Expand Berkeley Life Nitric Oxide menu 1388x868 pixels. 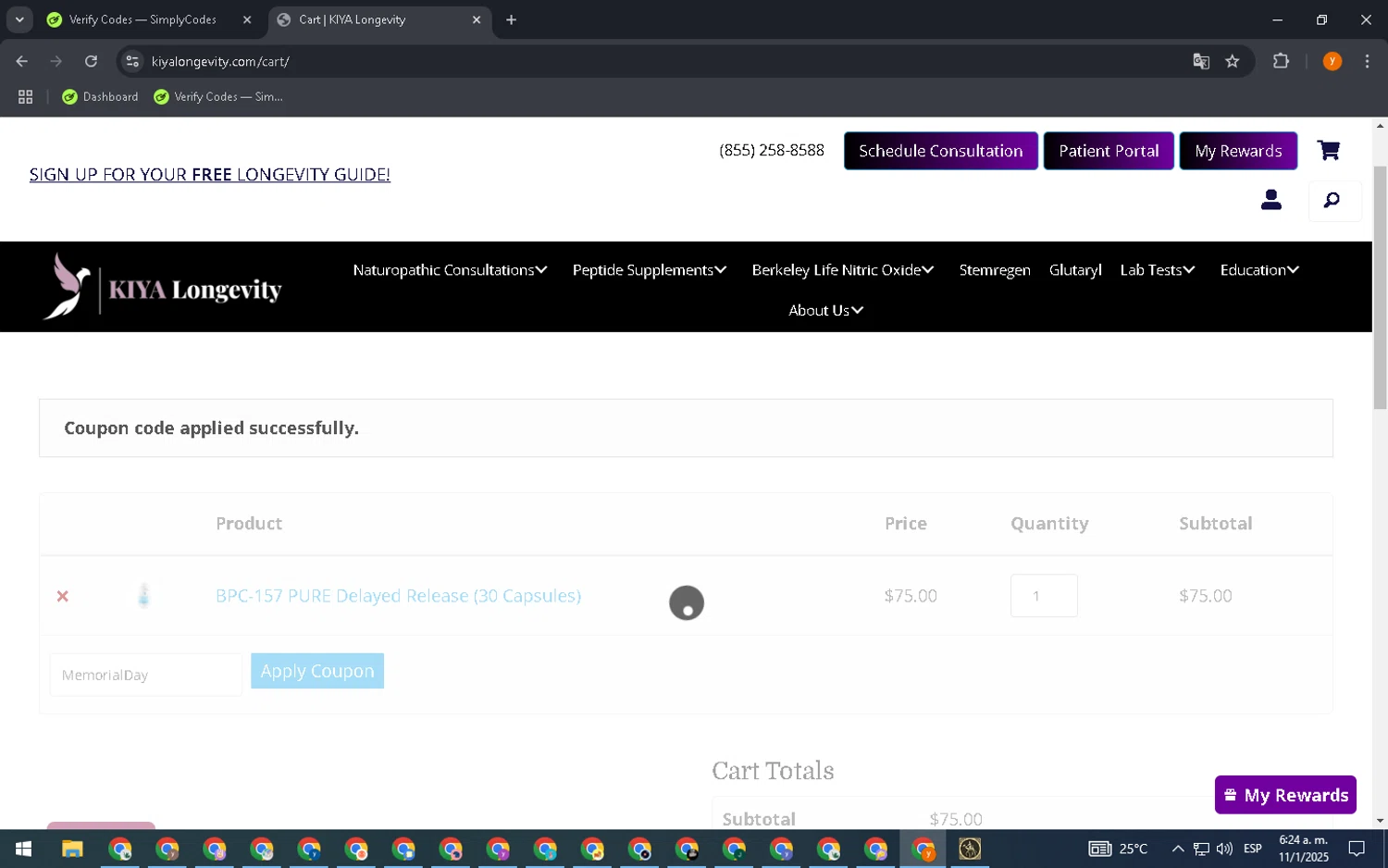(x=843, y=270)
